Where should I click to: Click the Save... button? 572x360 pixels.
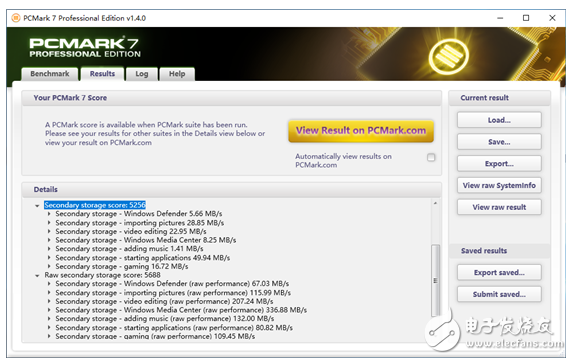pyautogui.click(x=499, y=142)
